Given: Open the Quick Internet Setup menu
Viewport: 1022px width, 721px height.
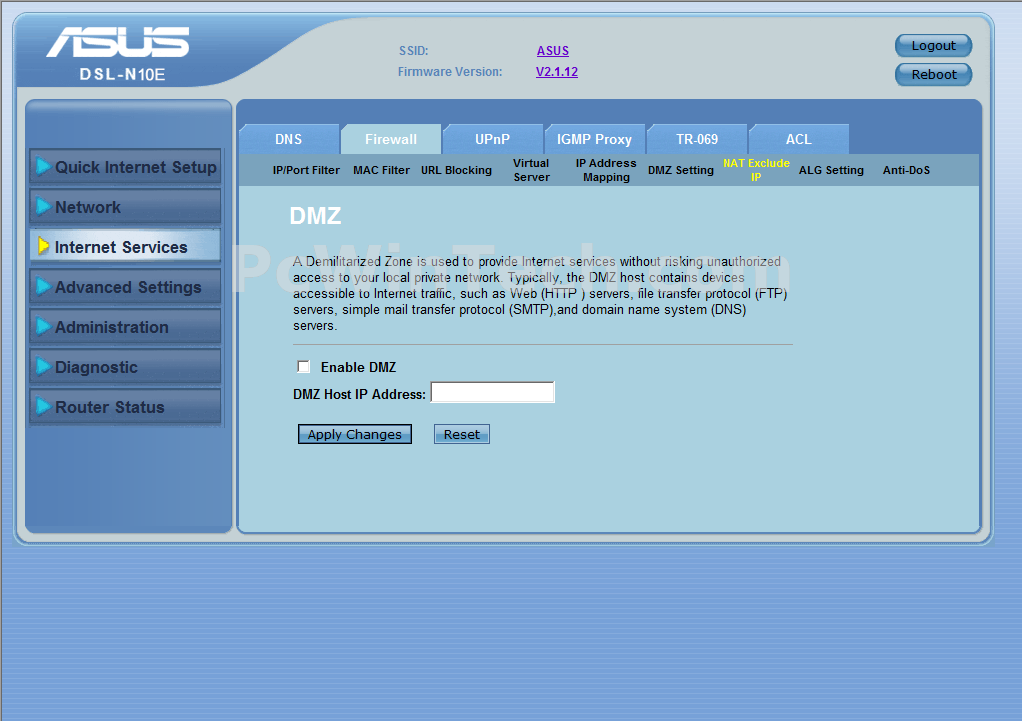Looking at the screenshot, I should (125, 167).
